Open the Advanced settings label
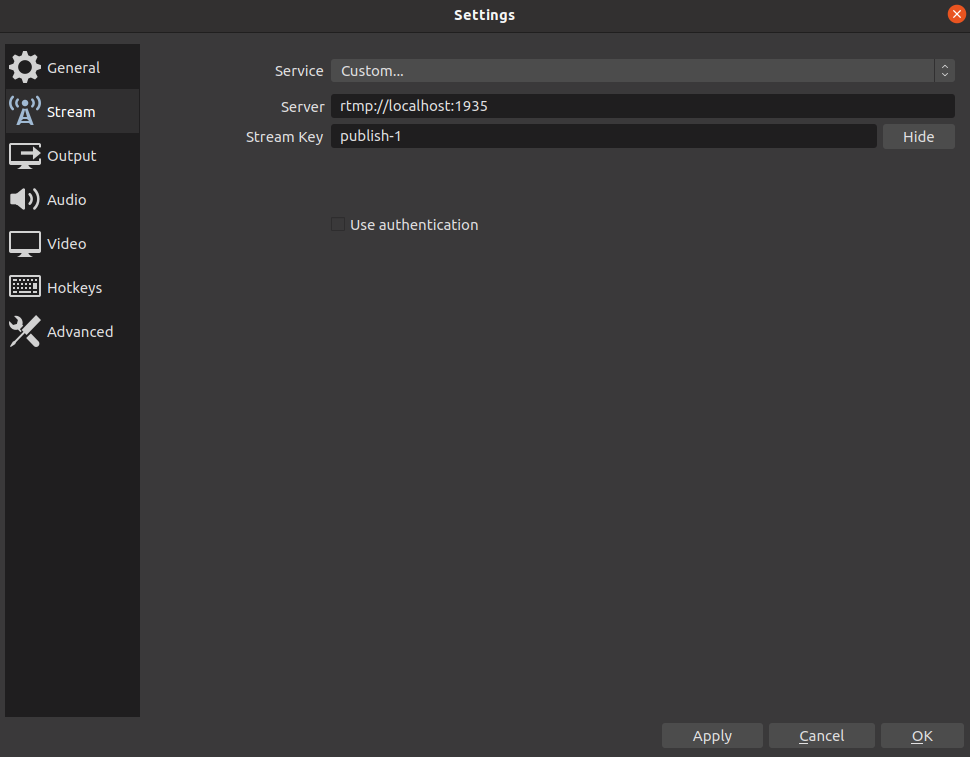 click(x=80, y=332)
